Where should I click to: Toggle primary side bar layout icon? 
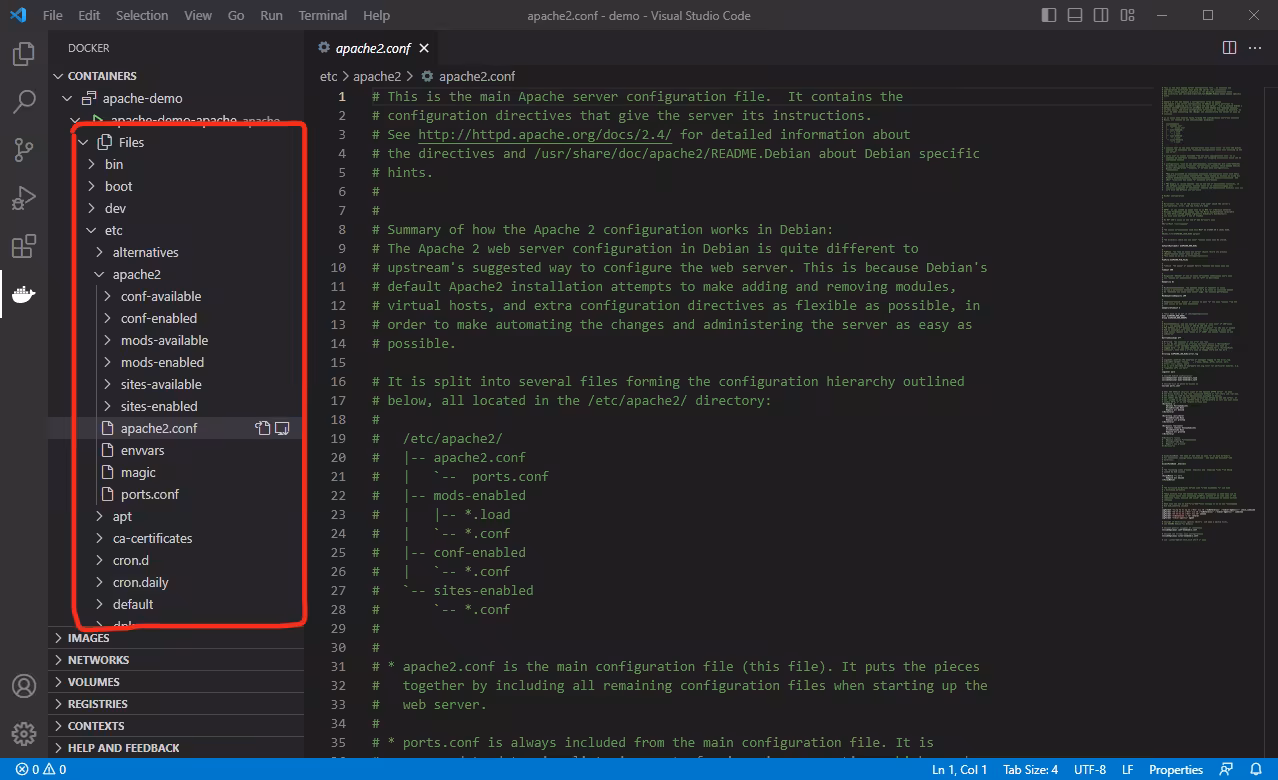(1048, 15)
